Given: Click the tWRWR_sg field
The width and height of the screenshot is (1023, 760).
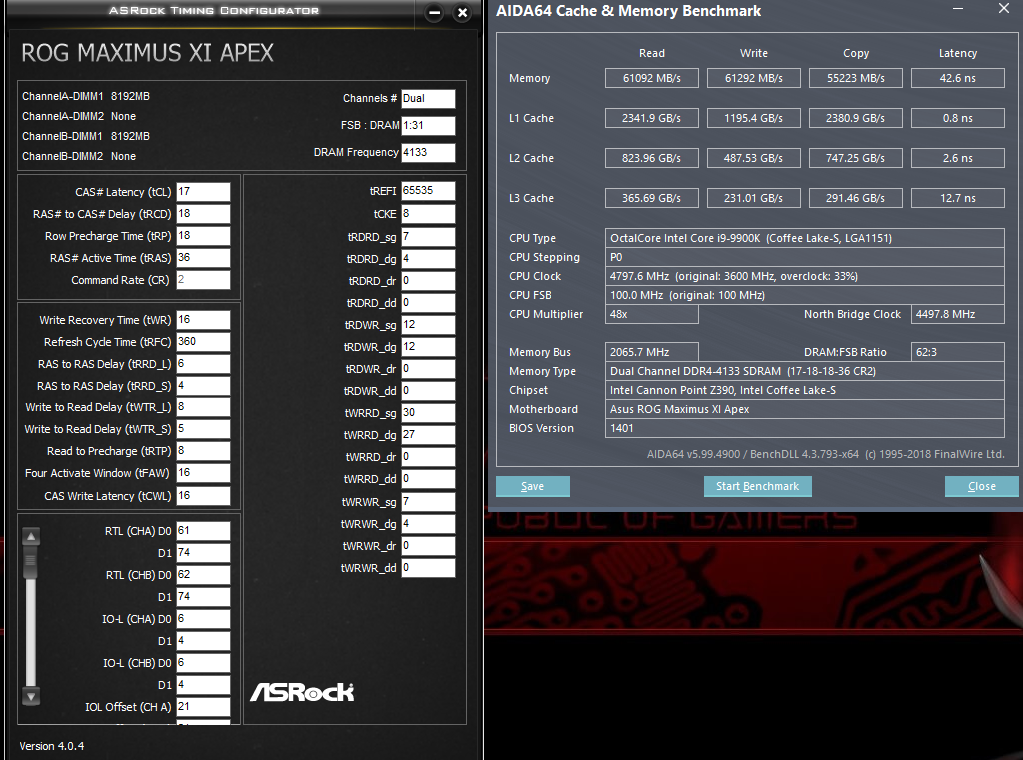Looking at the screenshot, I should point(428,502).
